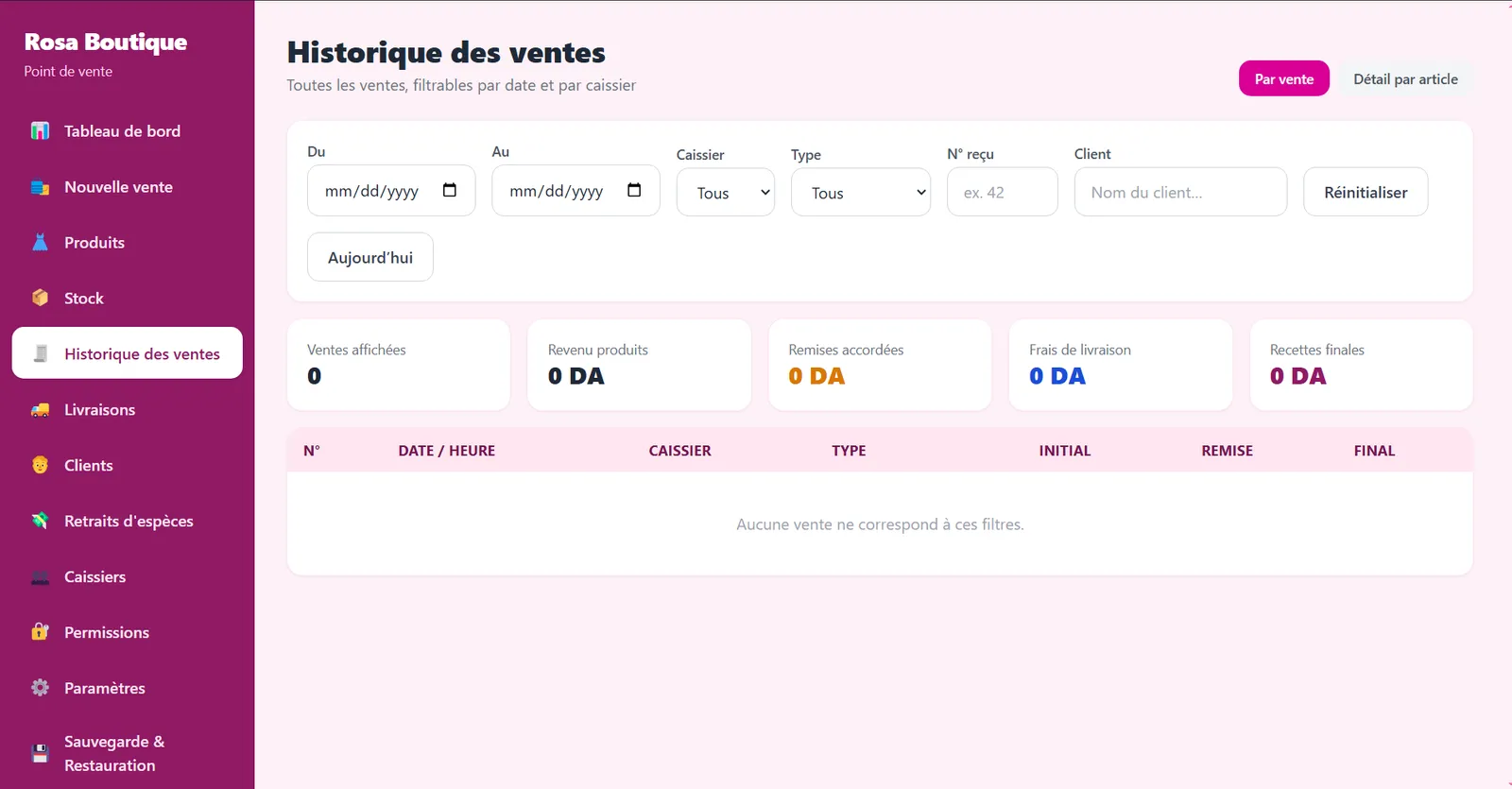Switch to Par vente view

coord(1284,78)
